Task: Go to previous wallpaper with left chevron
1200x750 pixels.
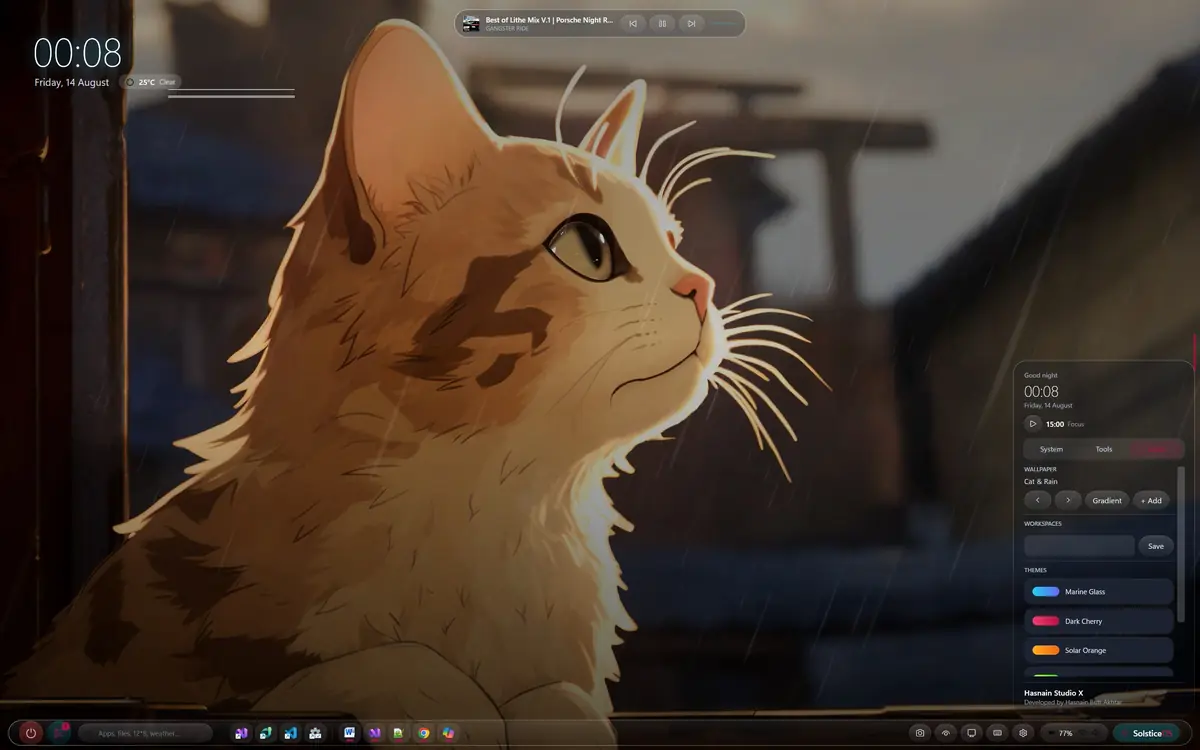Action: 1037,500
